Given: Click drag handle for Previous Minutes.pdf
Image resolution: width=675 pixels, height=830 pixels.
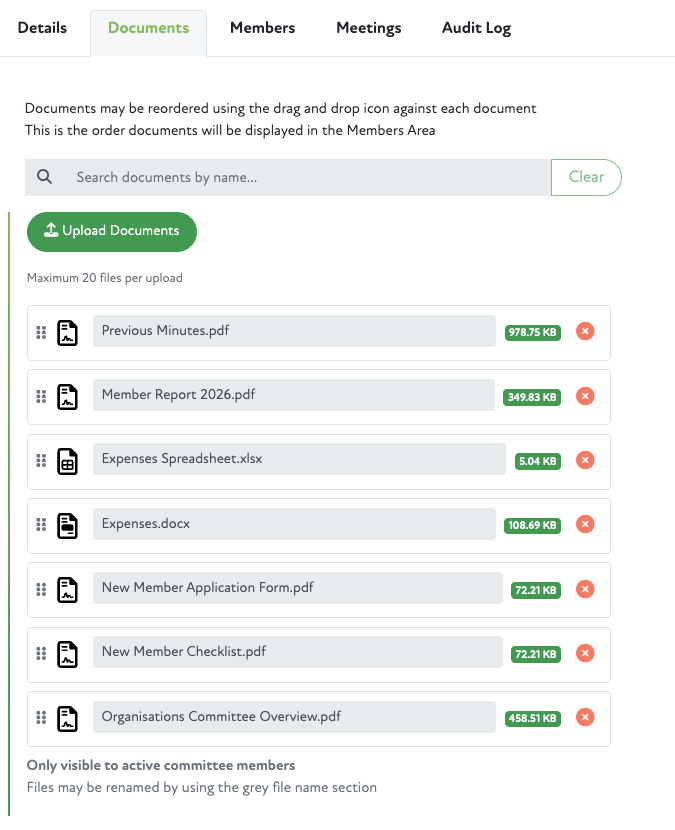Looking at the screenshot, I should click(x=41, y=332).
